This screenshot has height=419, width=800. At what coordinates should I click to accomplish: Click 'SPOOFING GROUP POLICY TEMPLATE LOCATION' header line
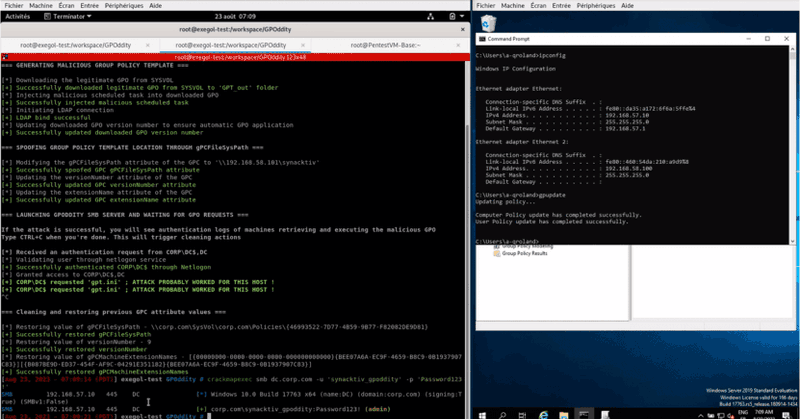[x=132, y=147]
